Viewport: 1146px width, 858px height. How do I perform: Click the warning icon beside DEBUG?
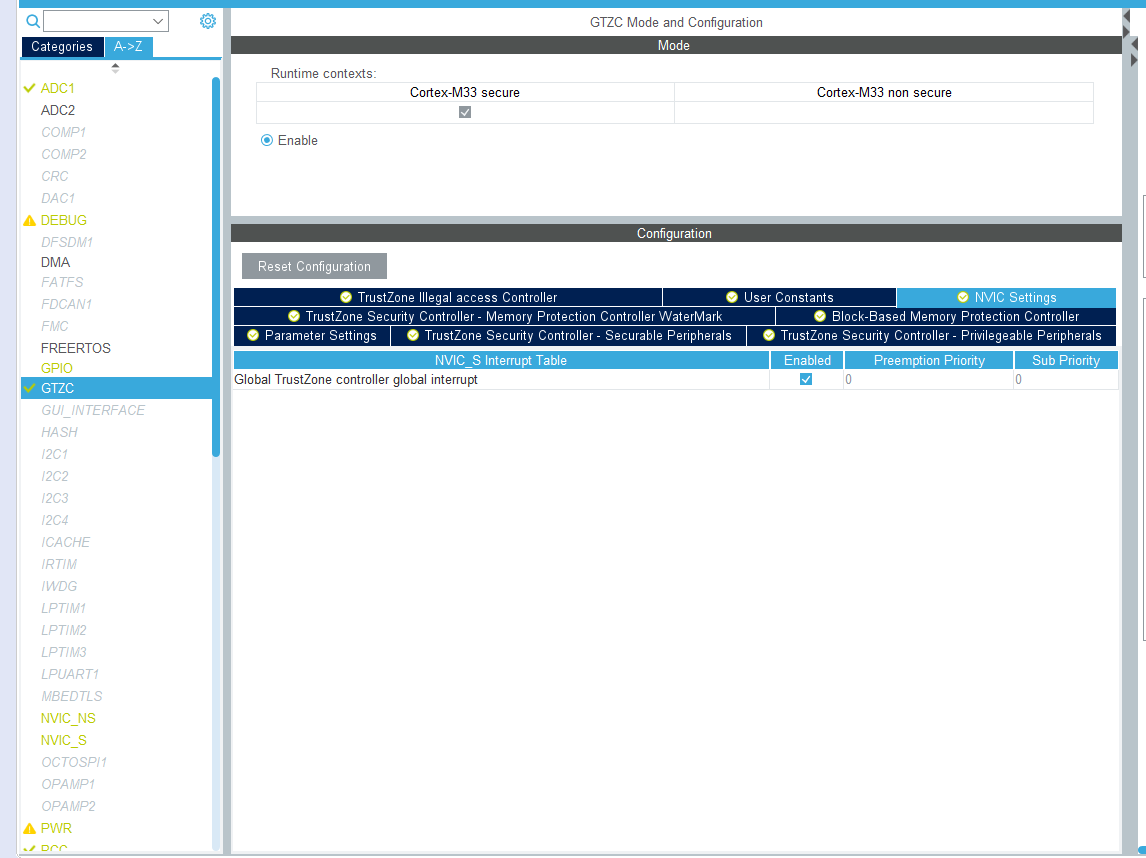pos(28,220)
